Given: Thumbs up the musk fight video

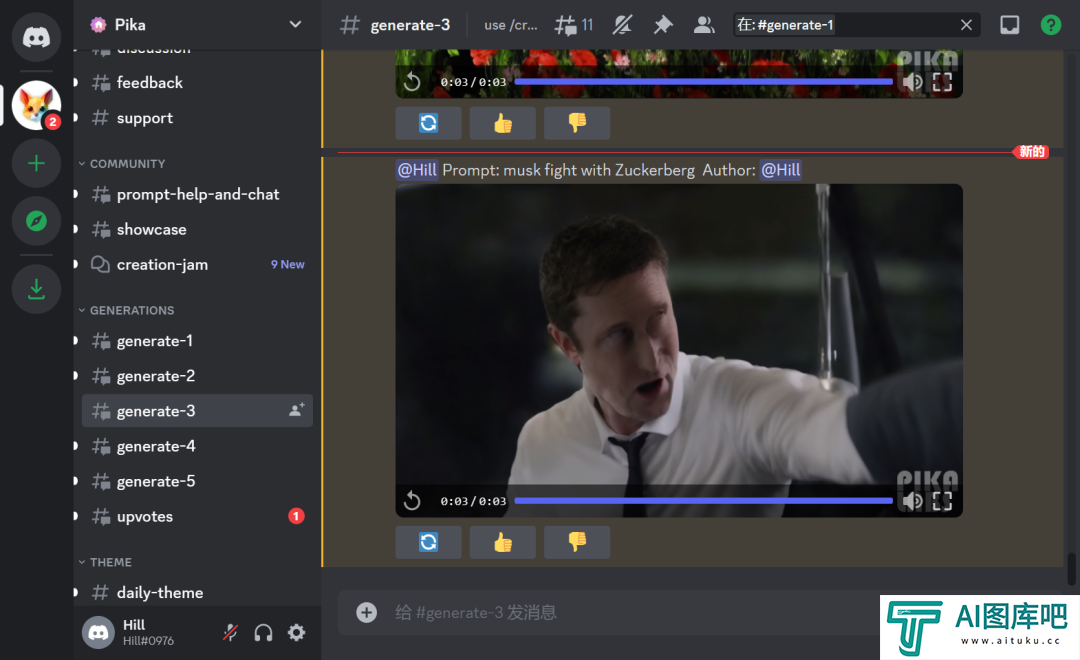Looking at the screenshot, I should point(503,542).
